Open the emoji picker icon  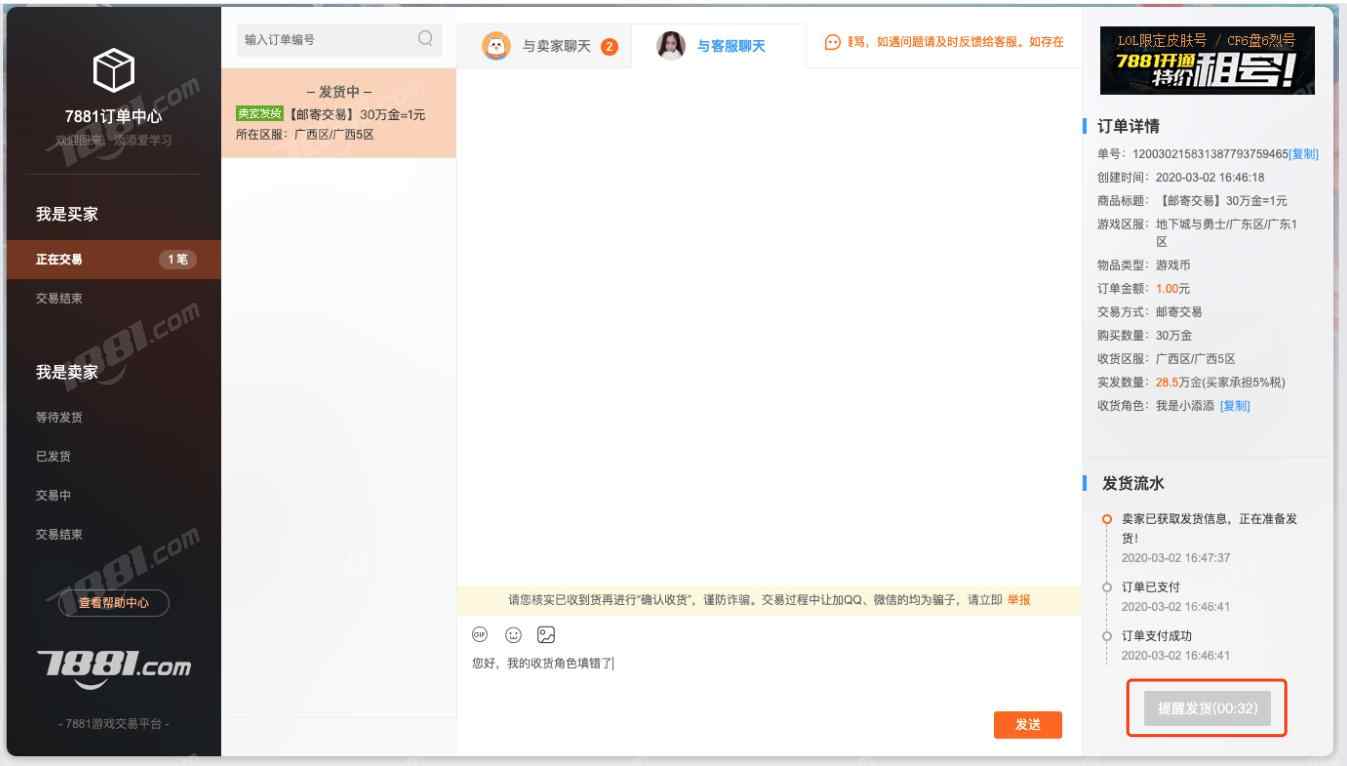[x=512, y=635]
